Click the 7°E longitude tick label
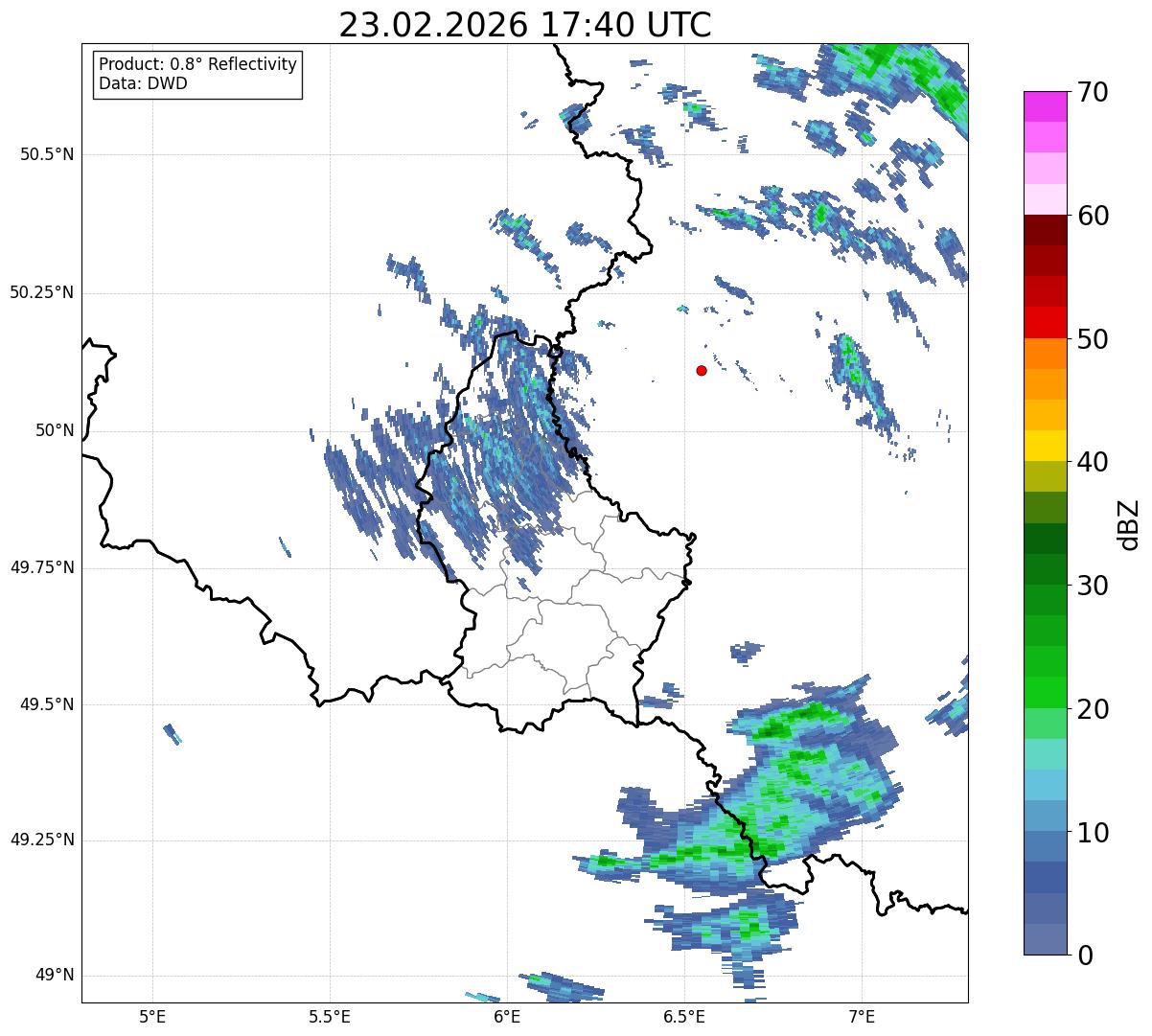The height and width of the screenshot is (1036, 1152). 862,1015
